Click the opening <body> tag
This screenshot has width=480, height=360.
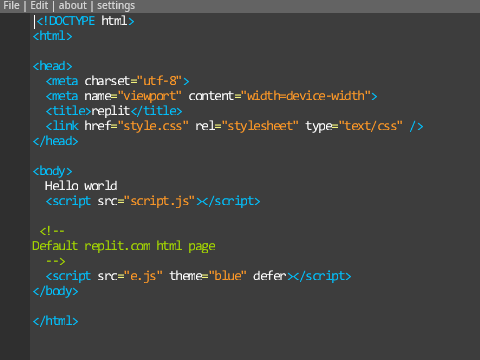pyautogui.click(x=52, y=171)
